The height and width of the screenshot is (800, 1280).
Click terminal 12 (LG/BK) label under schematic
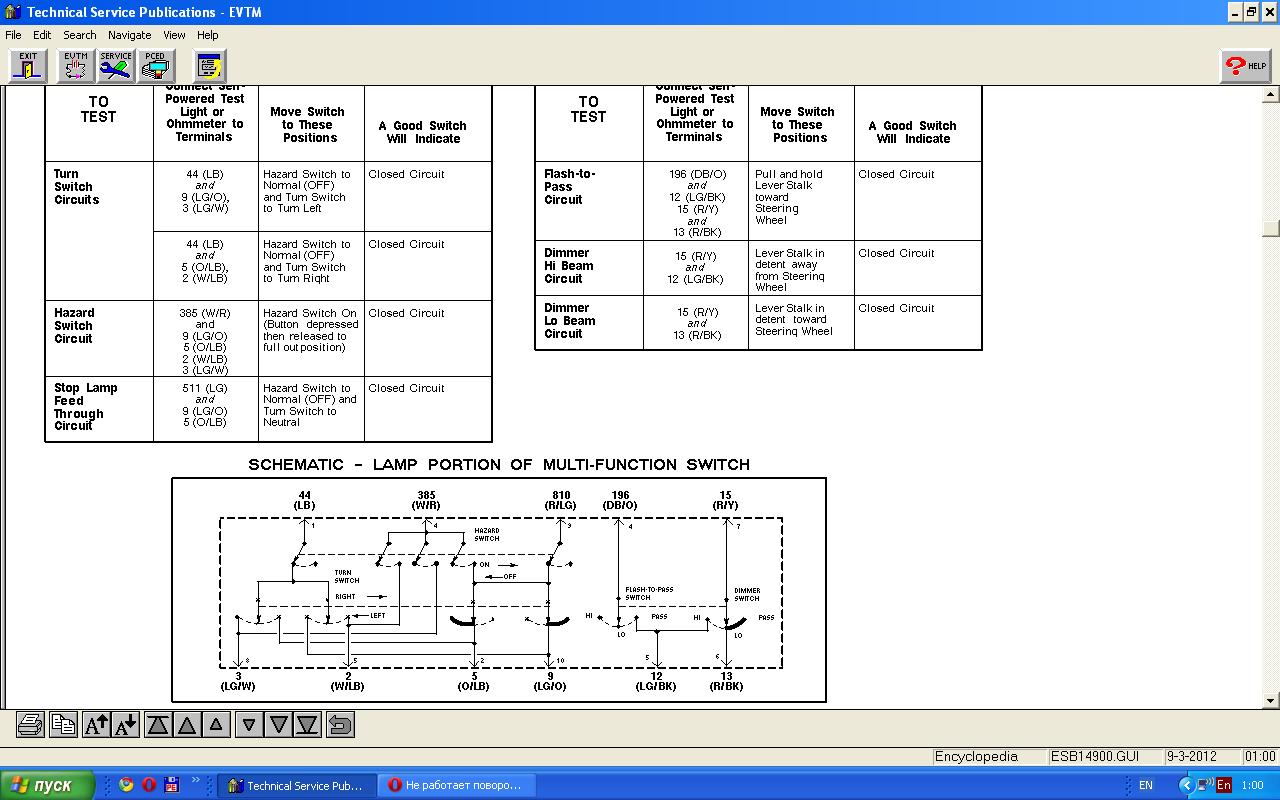(656, 682)
